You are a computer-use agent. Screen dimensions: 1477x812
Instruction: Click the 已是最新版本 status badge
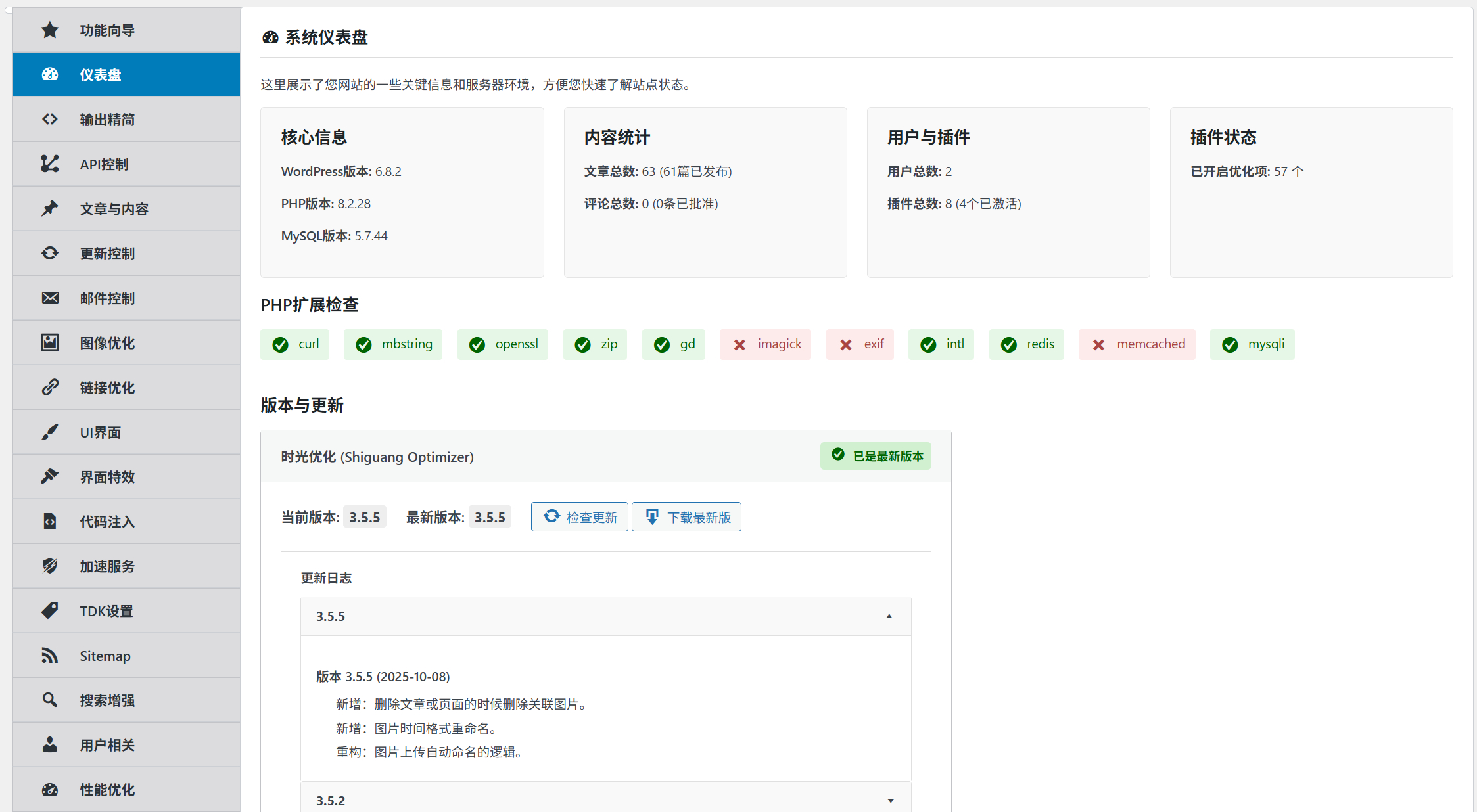click(876, 456)
